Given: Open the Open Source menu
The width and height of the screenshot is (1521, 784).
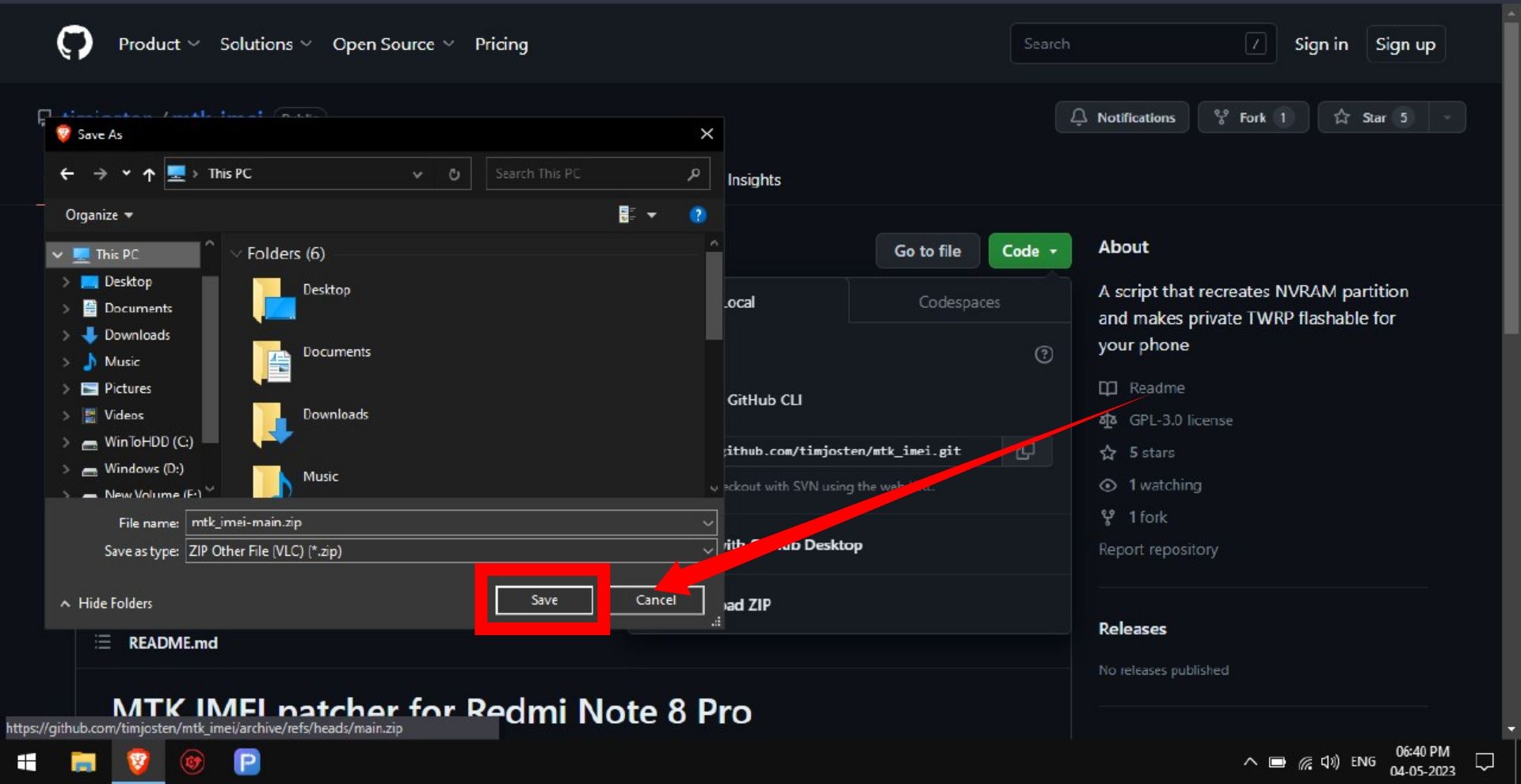Looking at the screenshot, I should click(x=394, y=44).
